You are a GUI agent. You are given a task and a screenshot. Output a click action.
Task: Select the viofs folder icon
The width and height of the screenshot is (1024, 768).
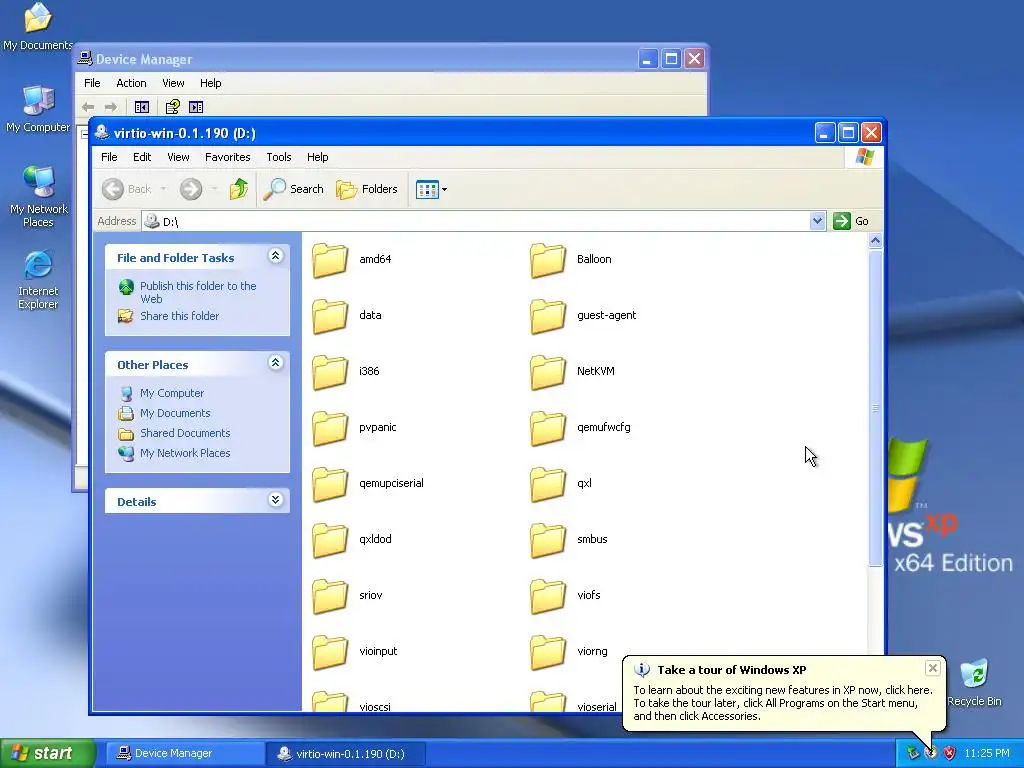click(x=547, y=596)
